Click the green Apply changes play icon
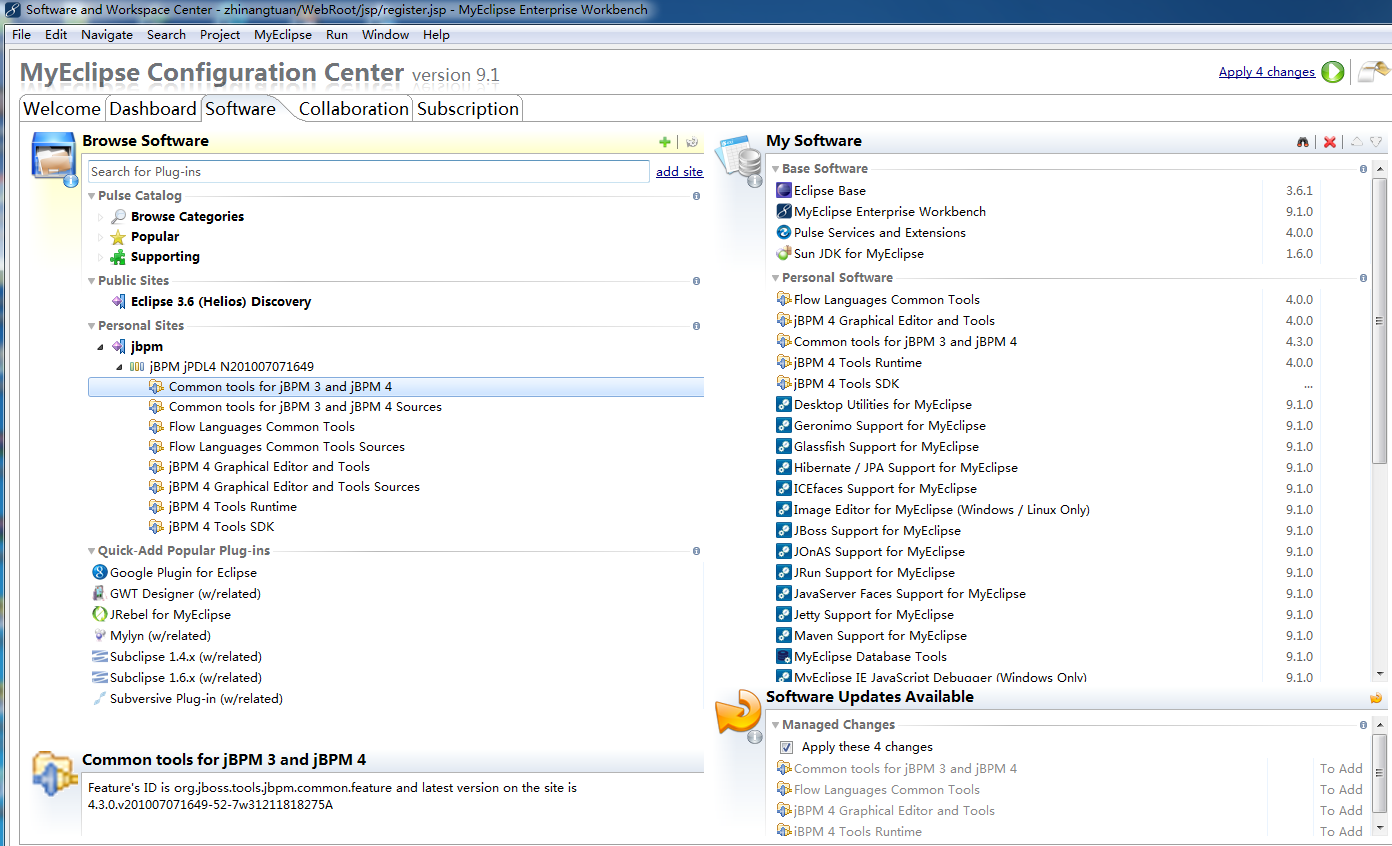The image size is (1392, 846). 1332,72
